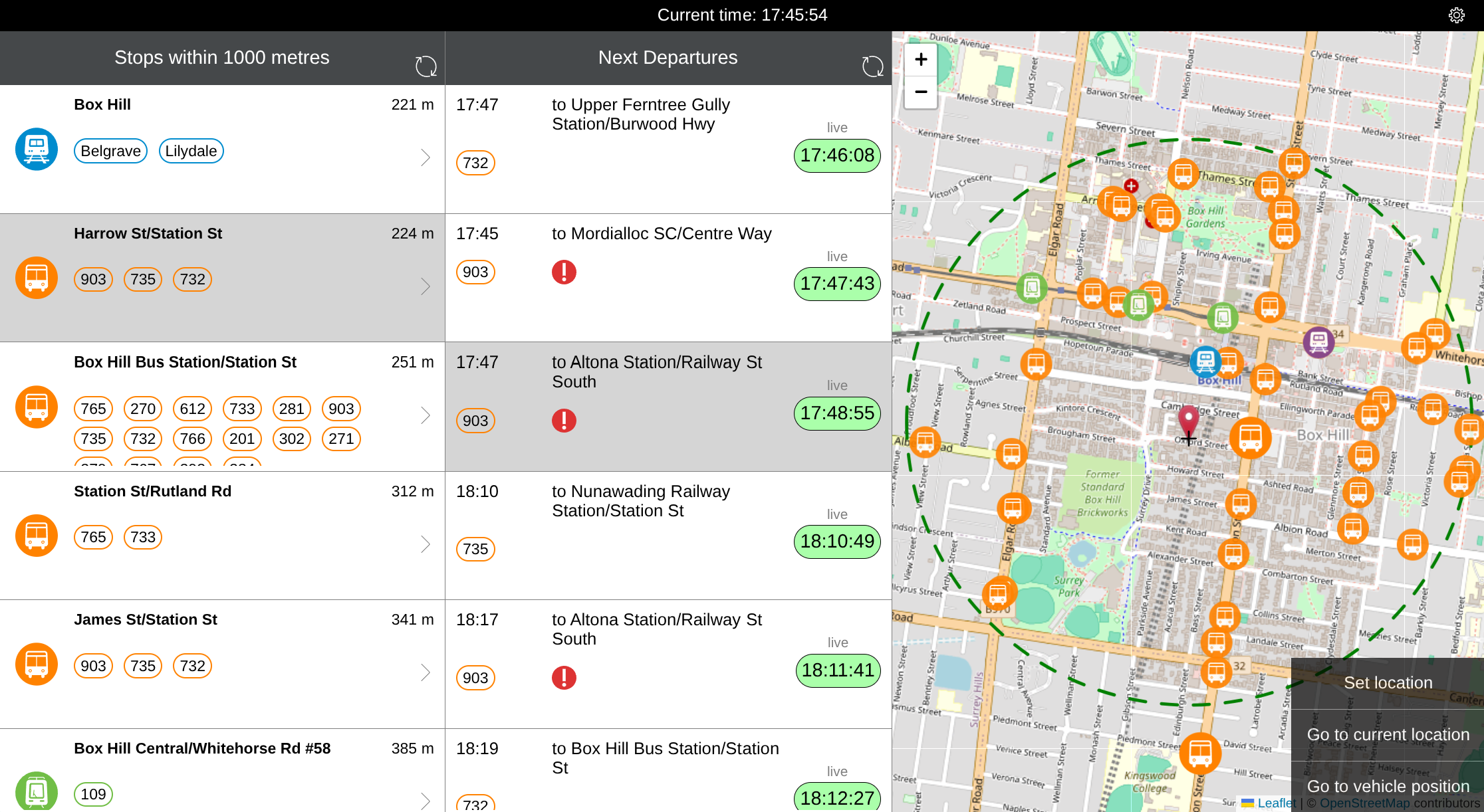Select route 612 at the Box Hill Bus Station stop
The width and height of the screenshot is (1484, 812).
(192, 409)
